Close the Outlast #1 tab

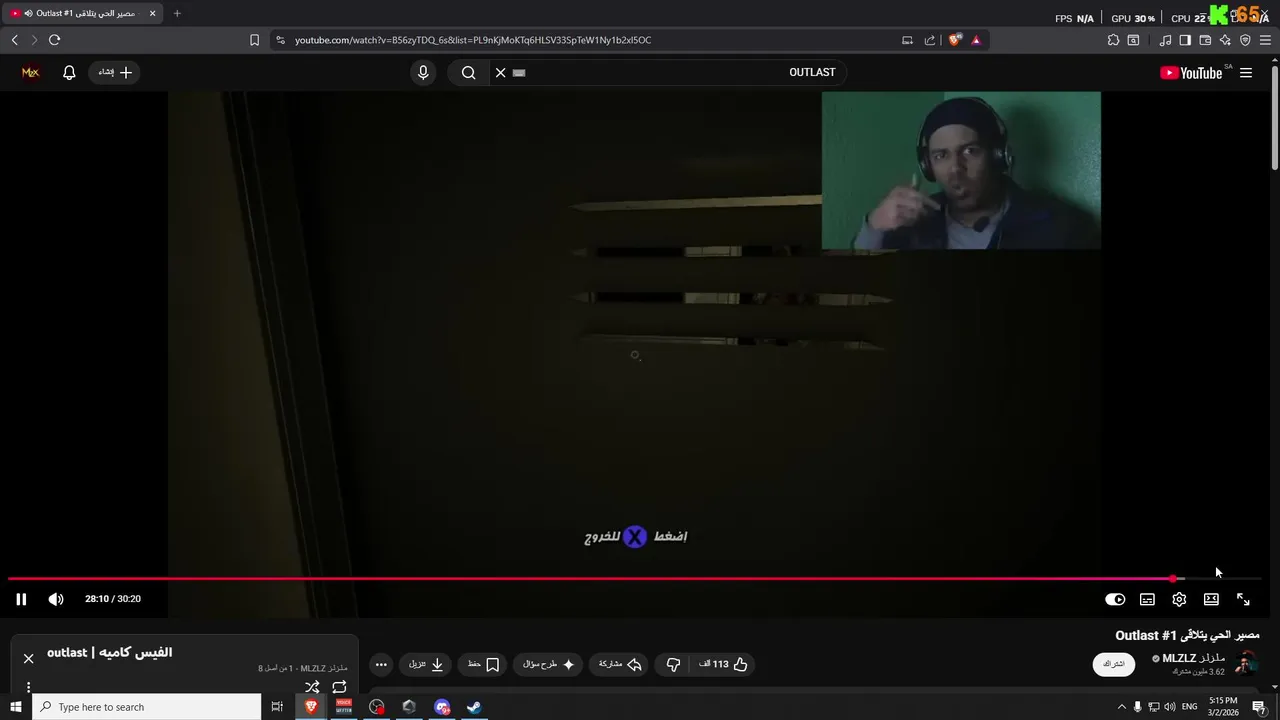click(x=152, y=13)
